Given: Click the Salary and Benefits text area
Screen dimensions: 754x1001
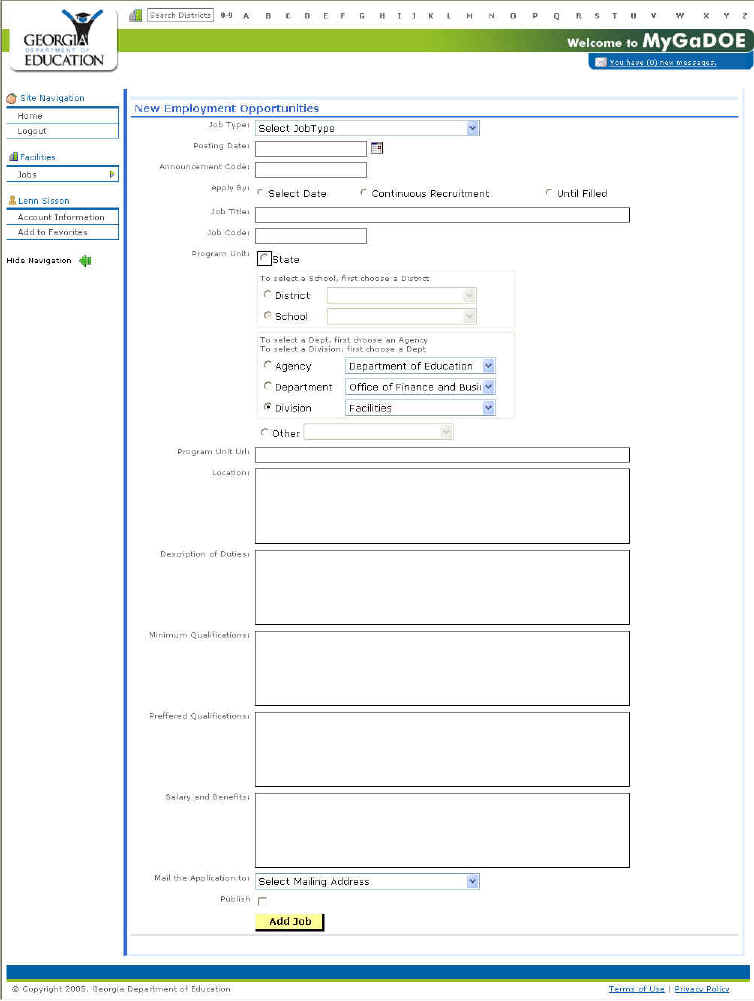Looking at the screenshot, I should click(442, 831).
